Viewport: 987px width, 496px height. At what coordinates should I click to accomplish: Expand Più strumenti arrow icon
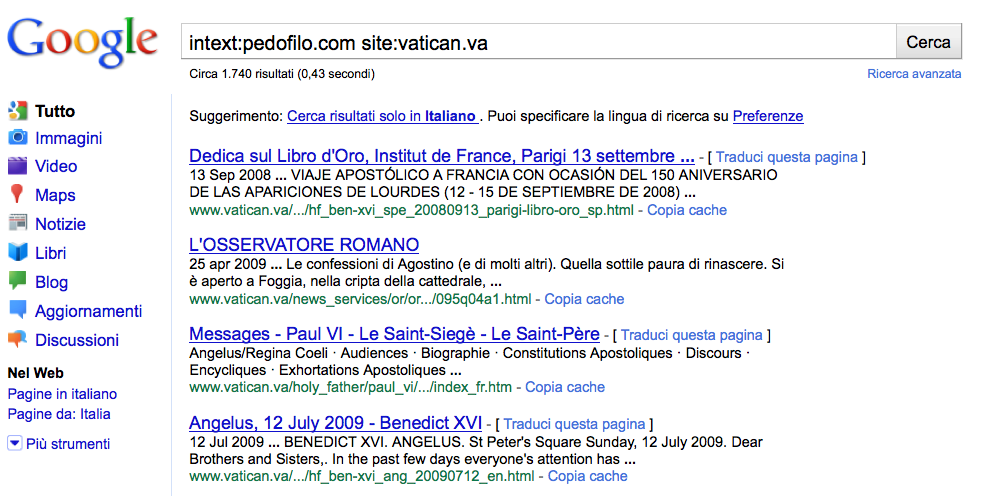pyautogui.click(x=15, y=444)
